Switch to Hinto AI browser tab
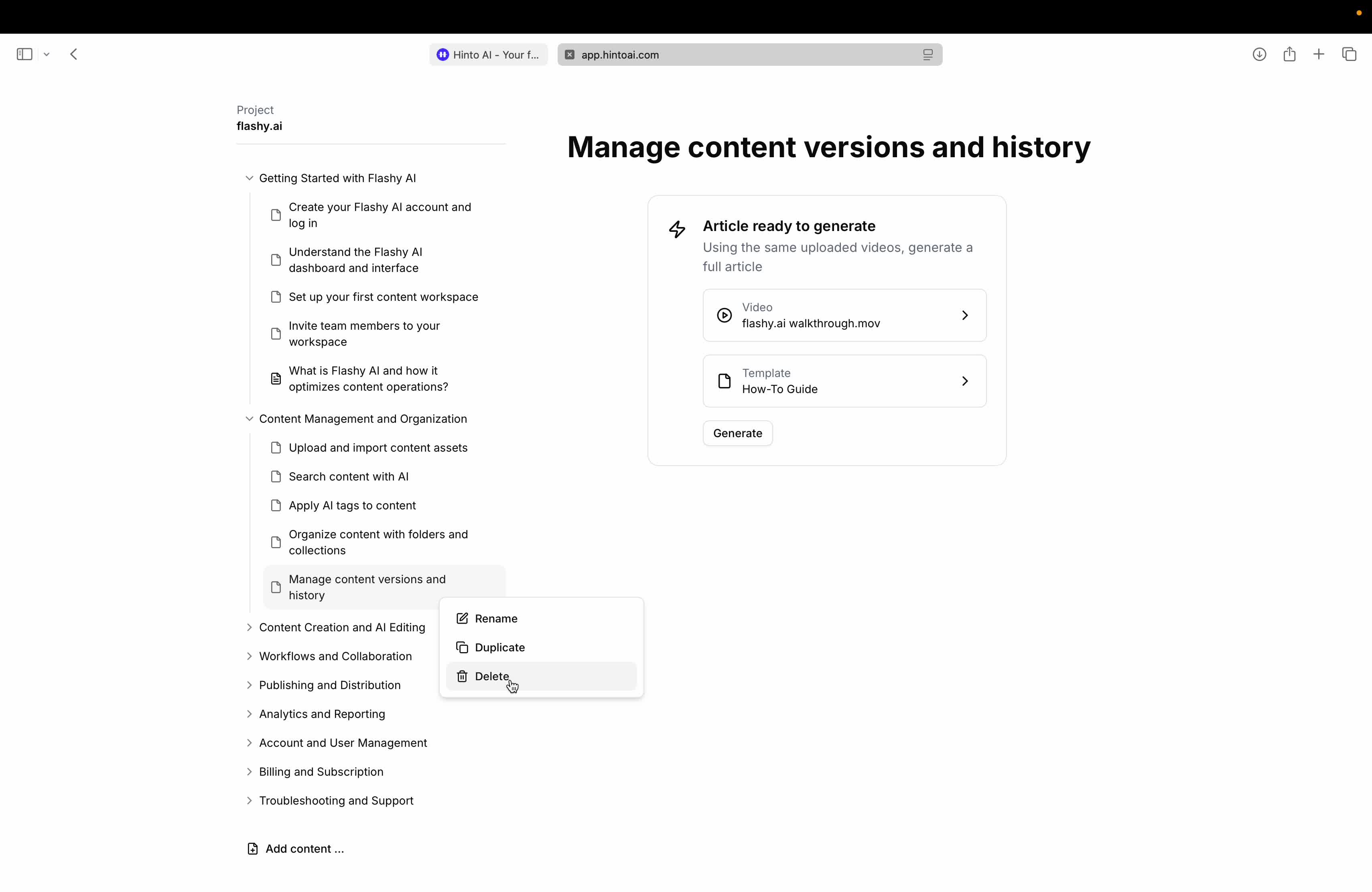 pyautogui.click(x=488, y=55)
